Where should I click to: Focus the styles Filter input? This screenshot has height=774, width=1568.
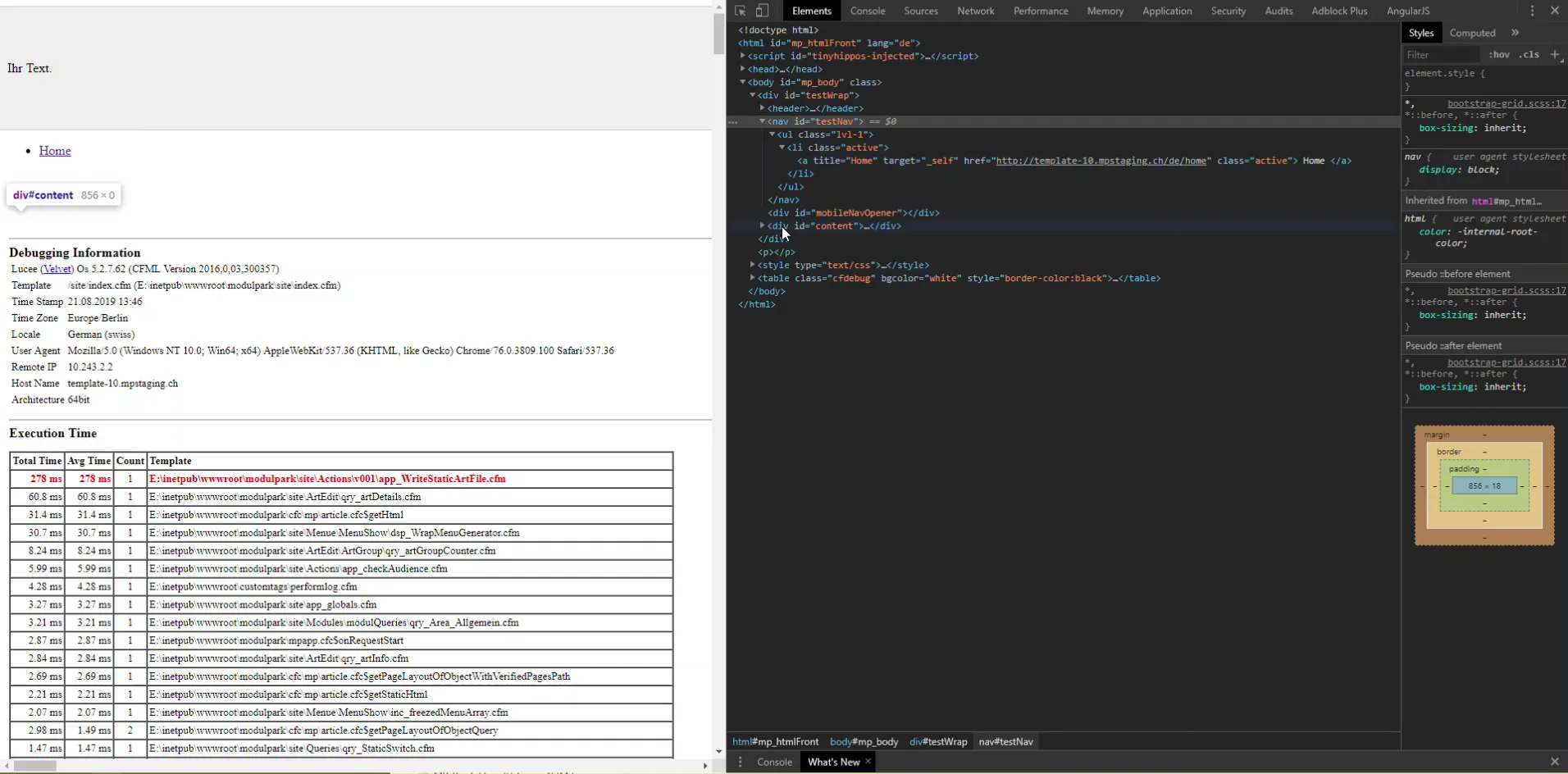(x=1442, y=55)
